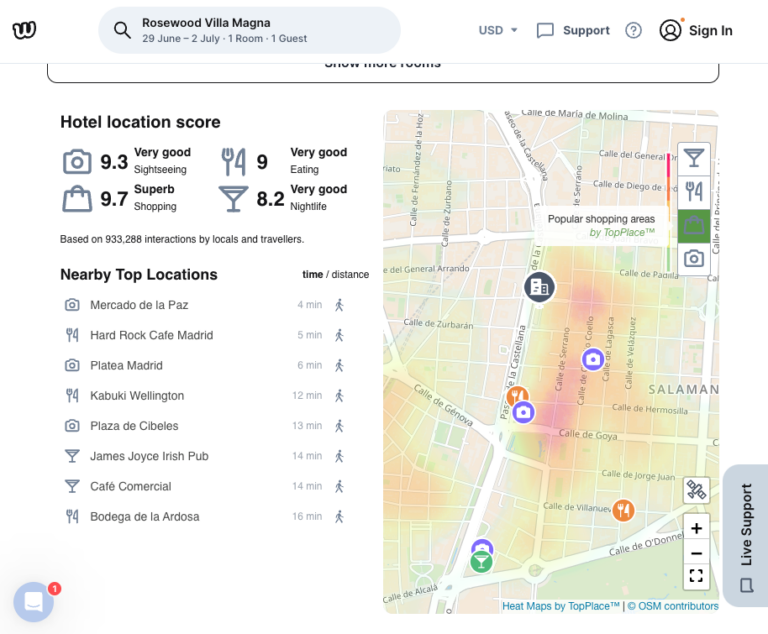Click the site logo in the header
This screenshot has width=768, height=634.
[x=24, y=30]
